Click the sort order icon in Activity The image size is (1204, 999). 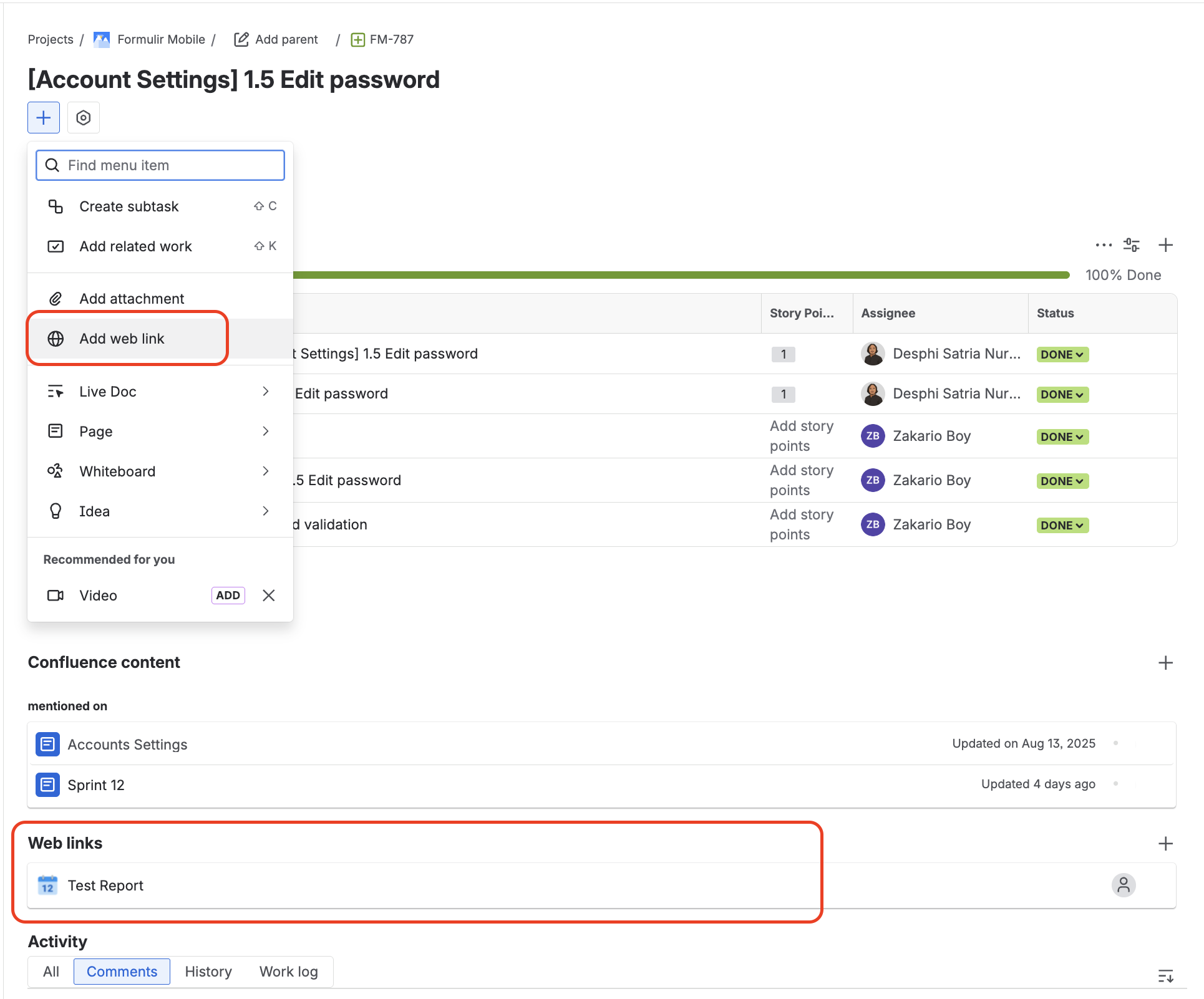1165,976
